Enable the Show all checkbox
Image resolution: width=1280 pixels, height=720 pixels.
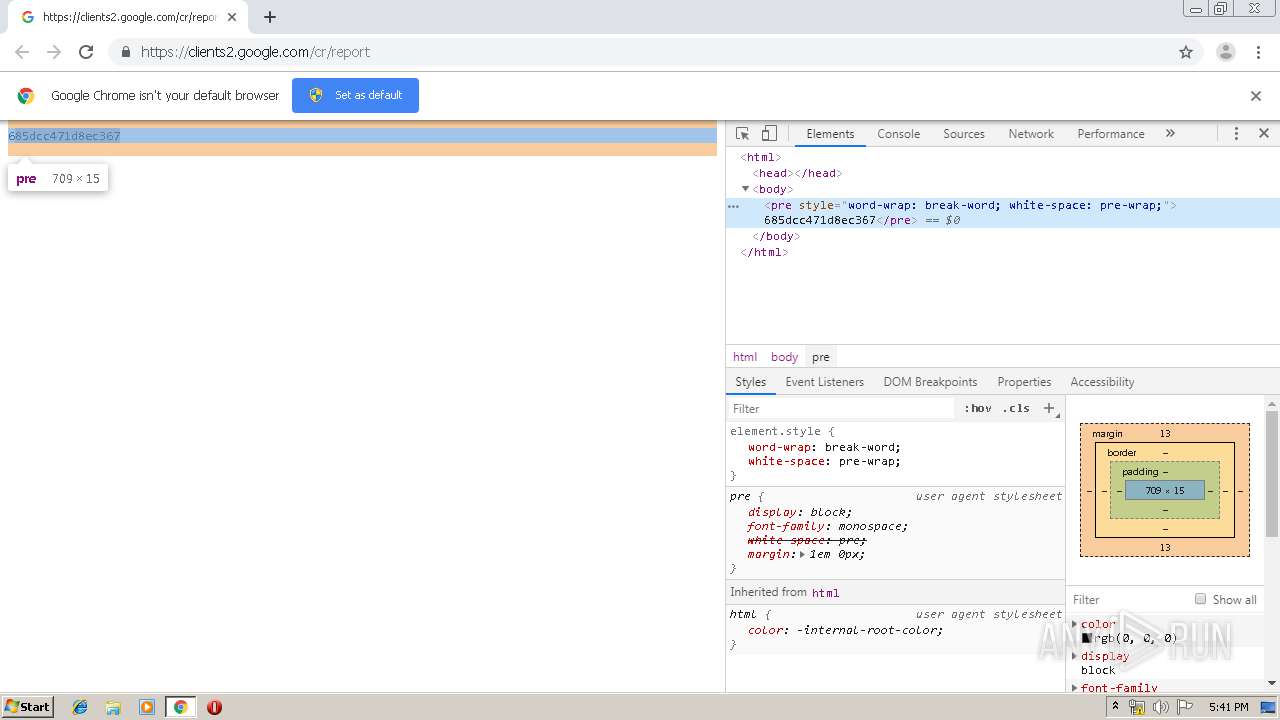pos(1200,599)
